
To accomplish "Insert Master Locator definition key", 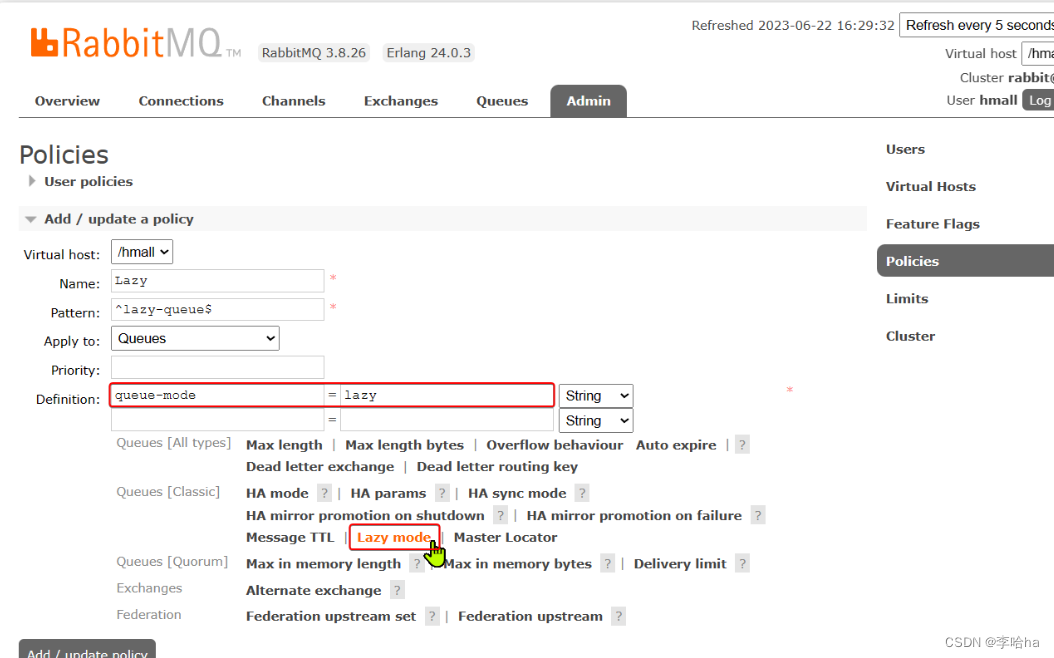I will pyautogui.click(x=505, y=537).
